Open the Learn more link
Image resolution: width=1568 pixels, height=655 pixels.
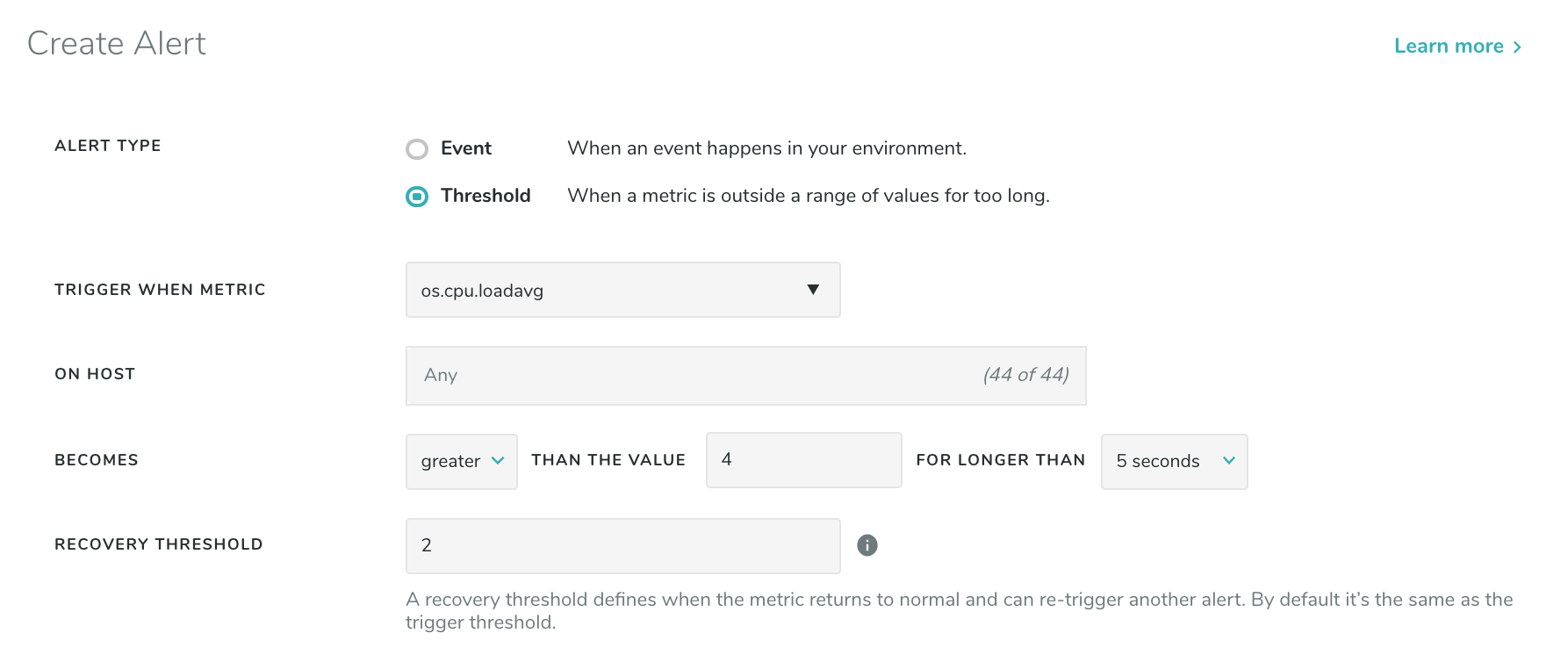[1449, 47]
